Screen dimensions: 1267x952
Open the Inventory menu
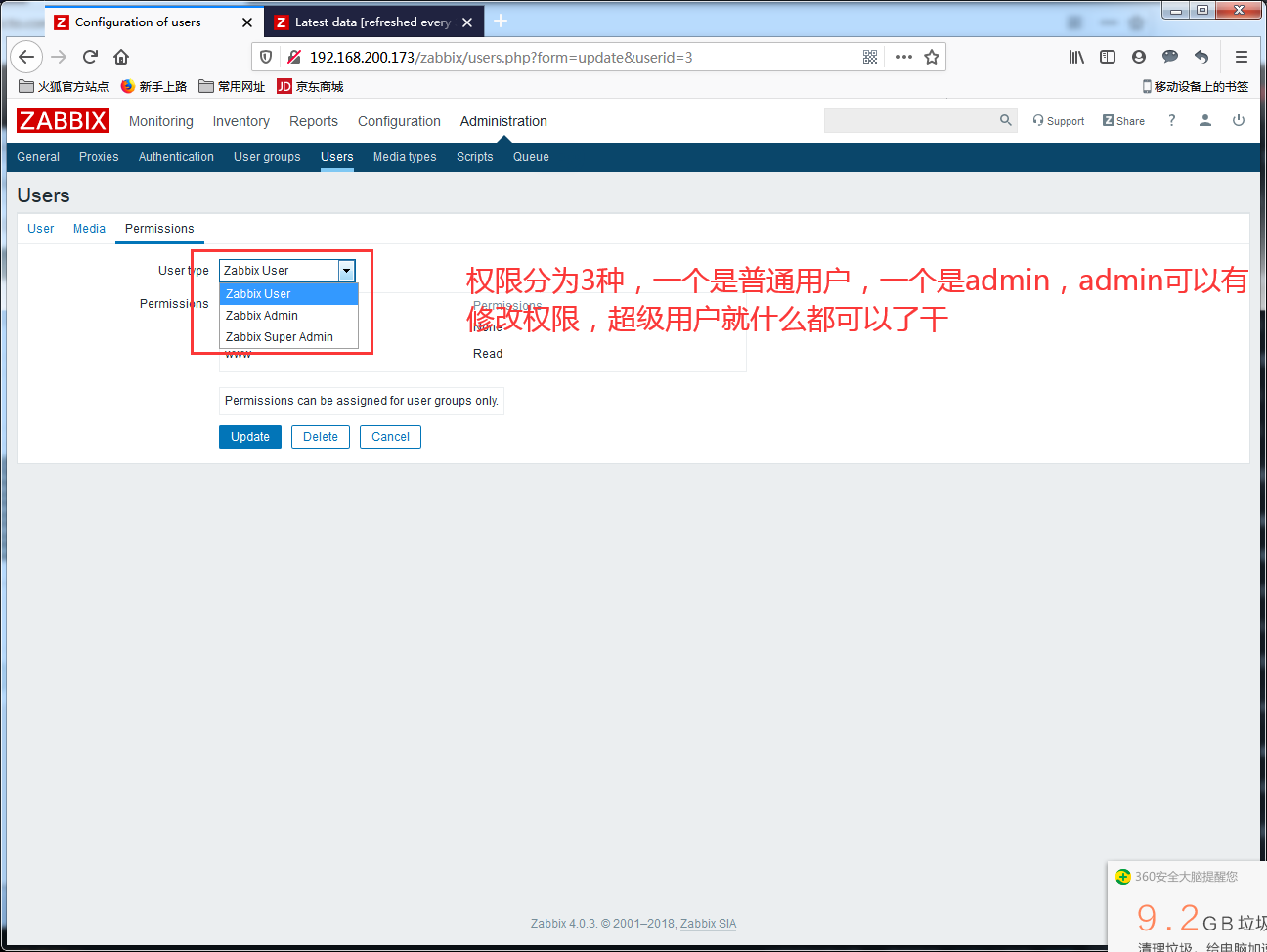241,121
